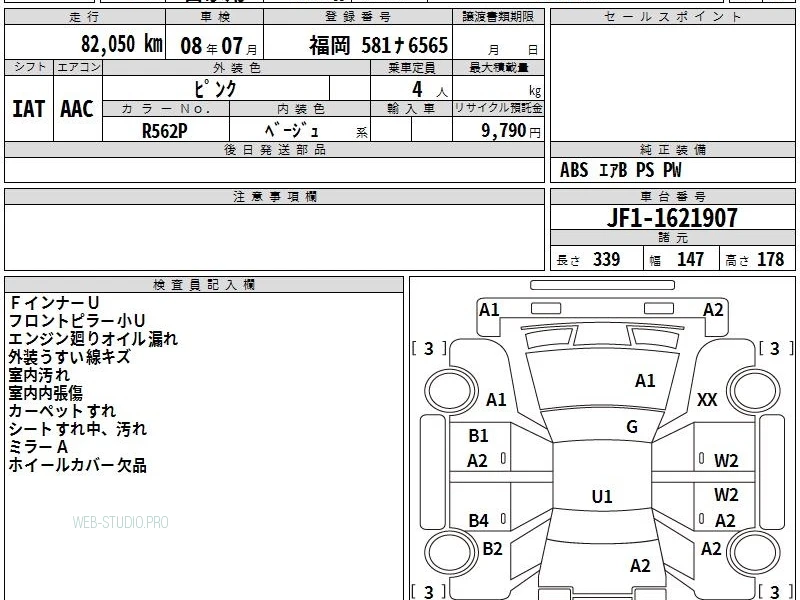The image size is (800, 600).
Task: Click the note カーペットすれ
Action: point(62,411)
